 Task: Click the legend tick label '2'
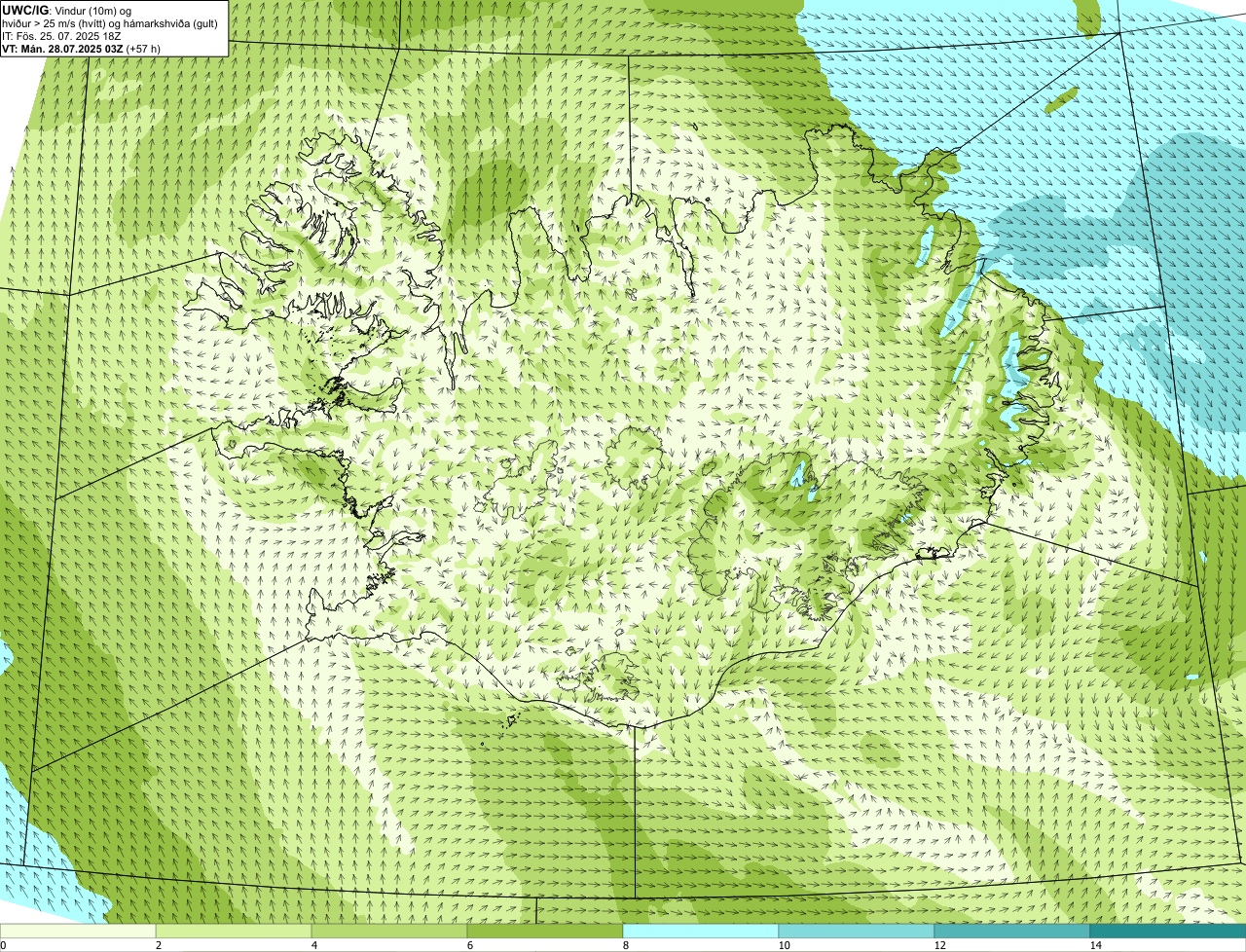click(158, 945)
